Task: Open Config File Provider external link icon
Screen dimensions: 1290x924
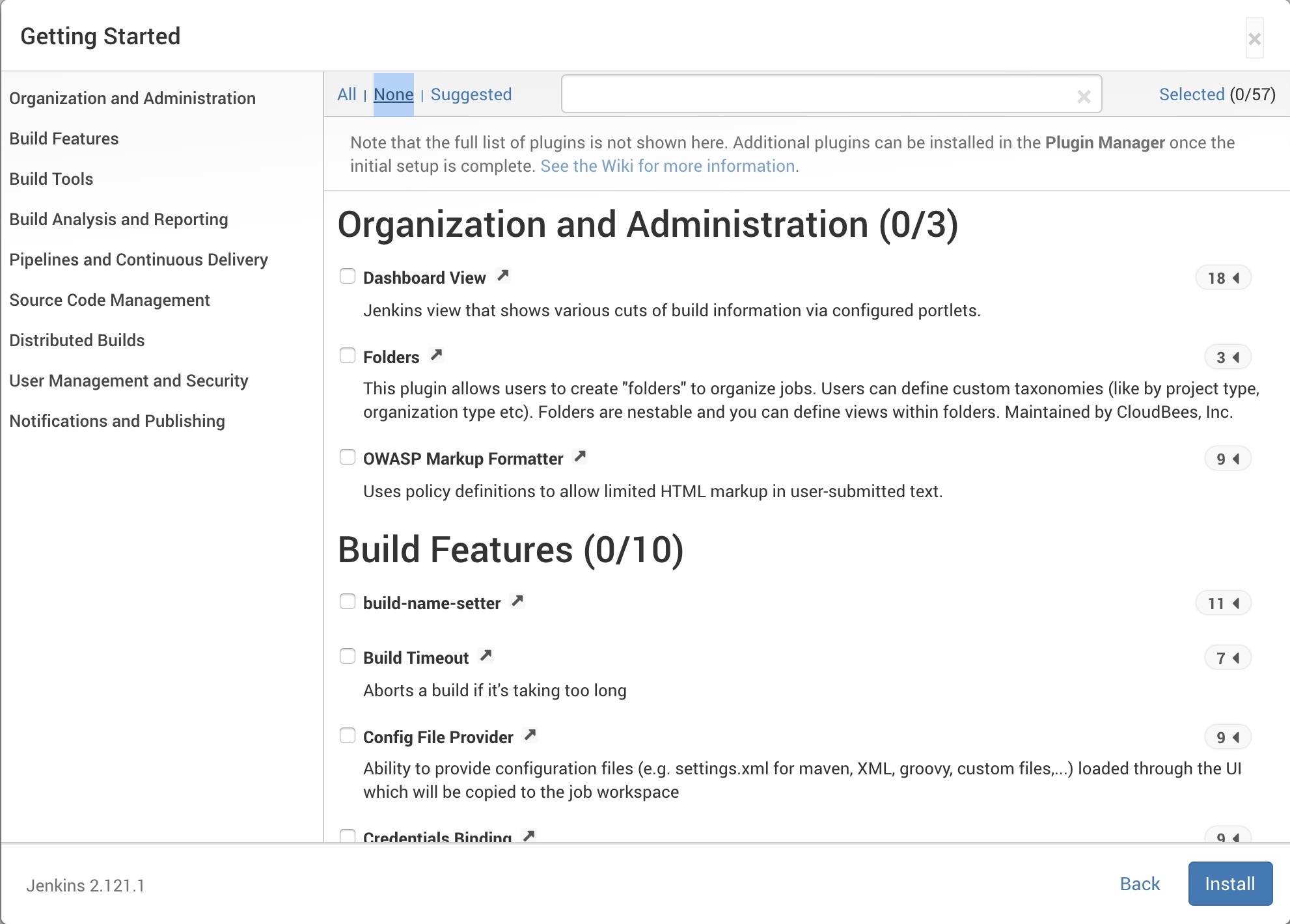Action: point(530,735)
